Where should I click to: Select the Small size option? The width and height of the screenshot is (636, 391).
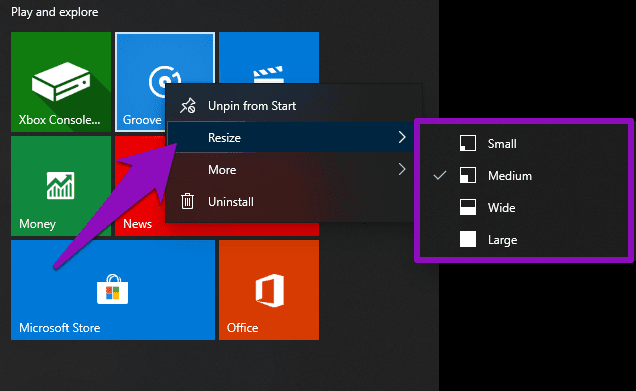click(524, 144)
